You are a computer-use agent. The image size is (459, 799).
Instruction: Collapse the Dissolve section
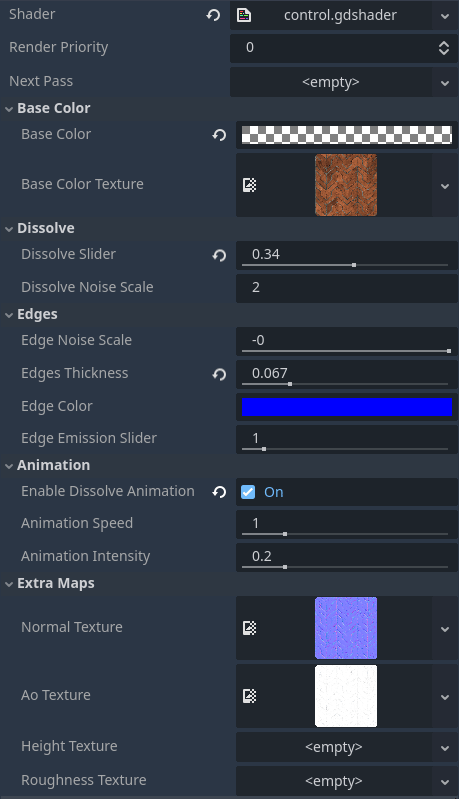pos(9,229)
